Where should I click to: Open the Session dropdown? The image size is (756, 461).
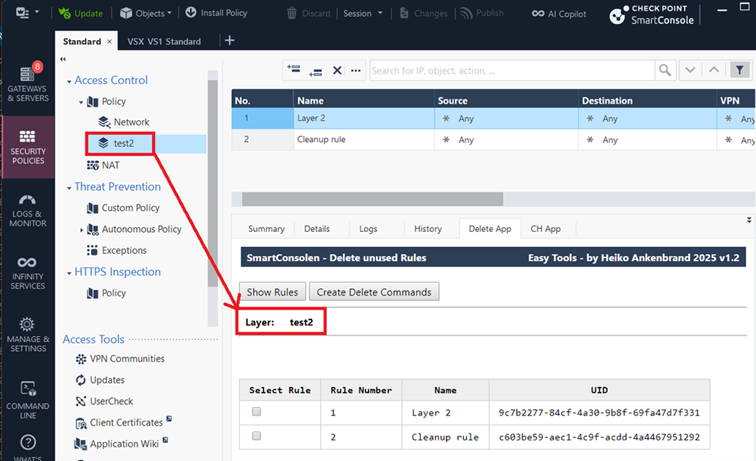[363, 14]
